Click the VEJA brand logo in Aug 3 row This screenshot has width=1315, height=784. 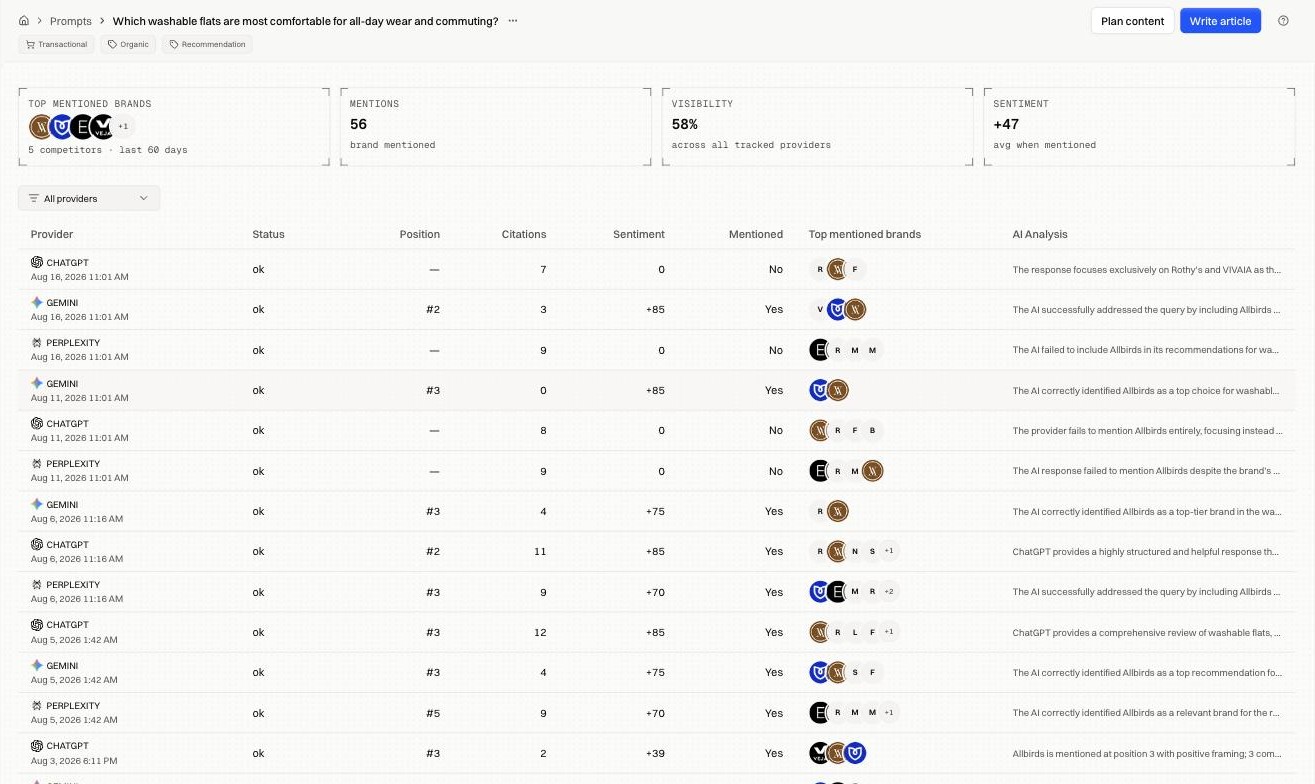coord(820,753)
